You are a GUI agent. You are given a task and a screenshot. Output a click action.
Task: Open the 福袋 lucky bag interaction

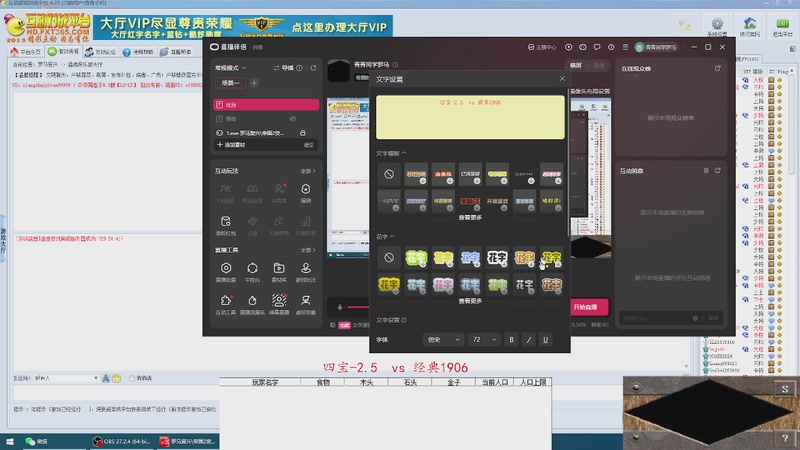coord(306,193)
